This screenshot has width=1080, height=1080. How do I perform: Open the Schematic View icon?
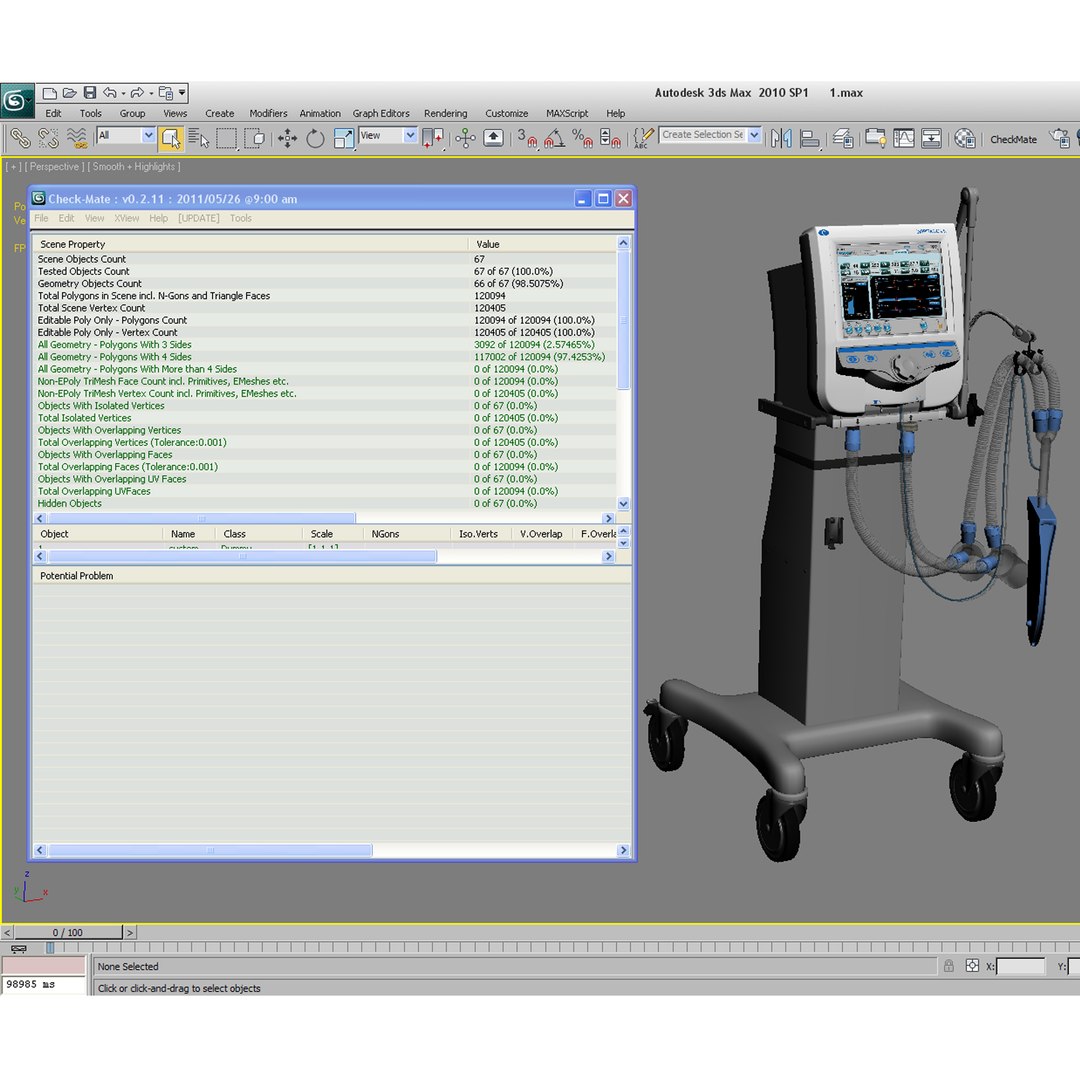[x=931, y=138]
